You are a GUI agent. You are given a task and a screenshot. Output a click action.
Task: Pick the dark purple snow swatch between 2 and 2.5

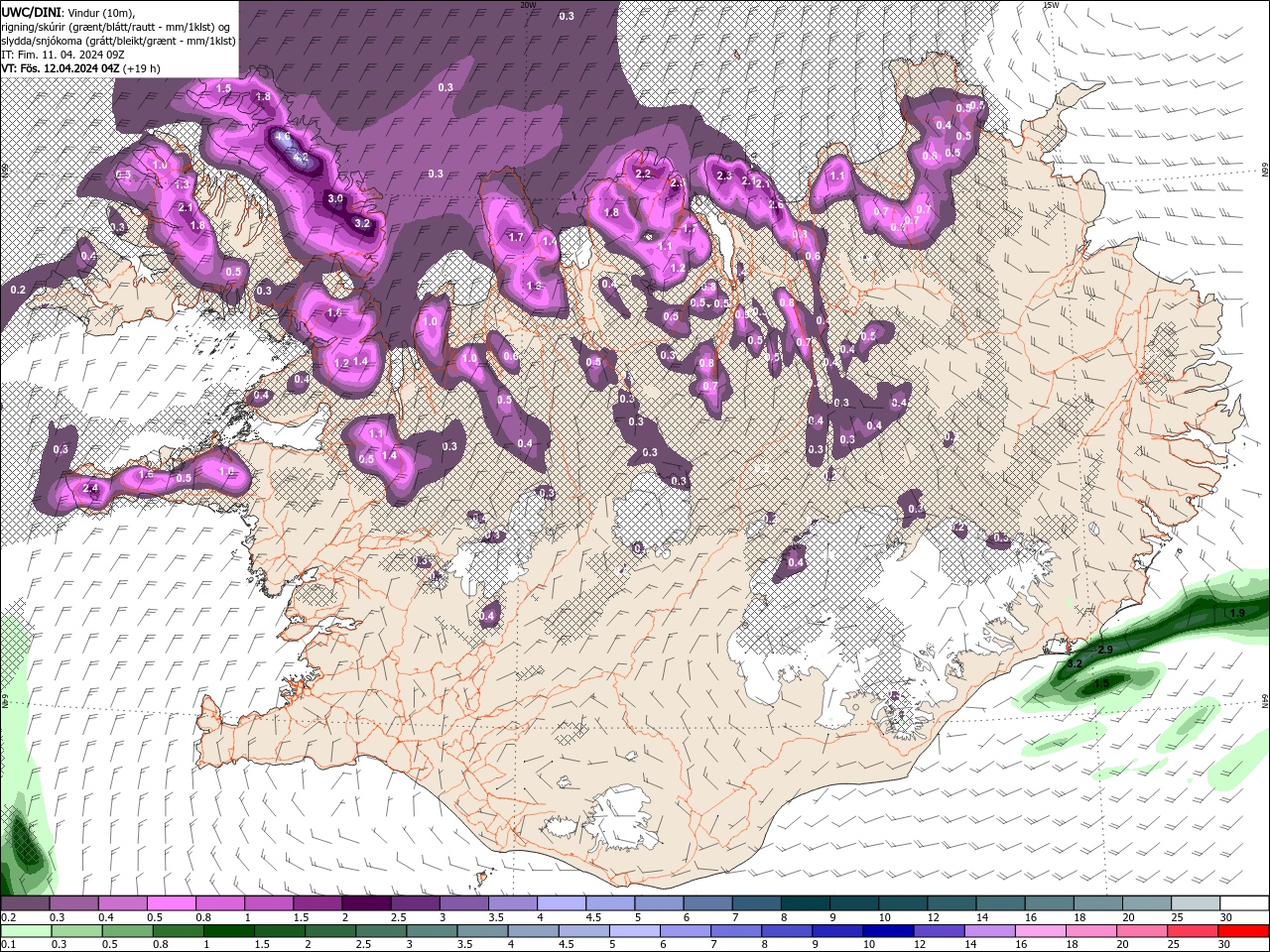click(366, 903)
